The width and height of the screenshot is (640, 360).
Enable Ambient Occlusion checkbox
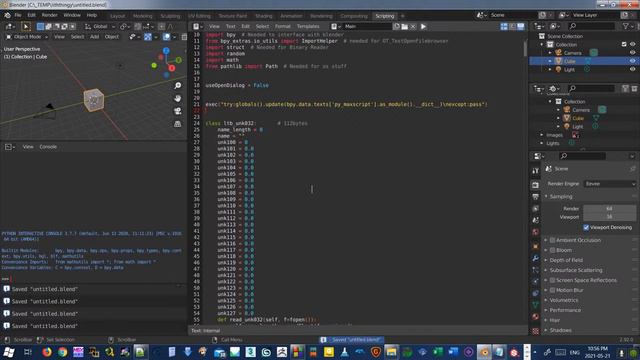552,240
